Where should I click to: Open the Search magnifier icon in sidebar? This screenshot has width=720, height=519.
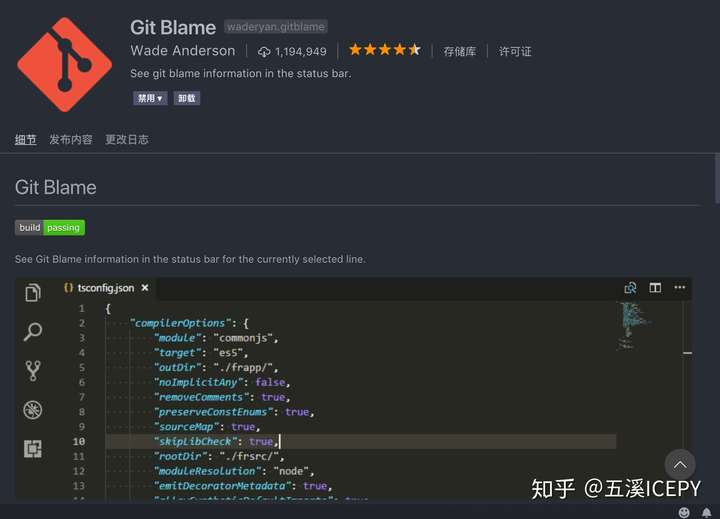click(x=33, y=331)
